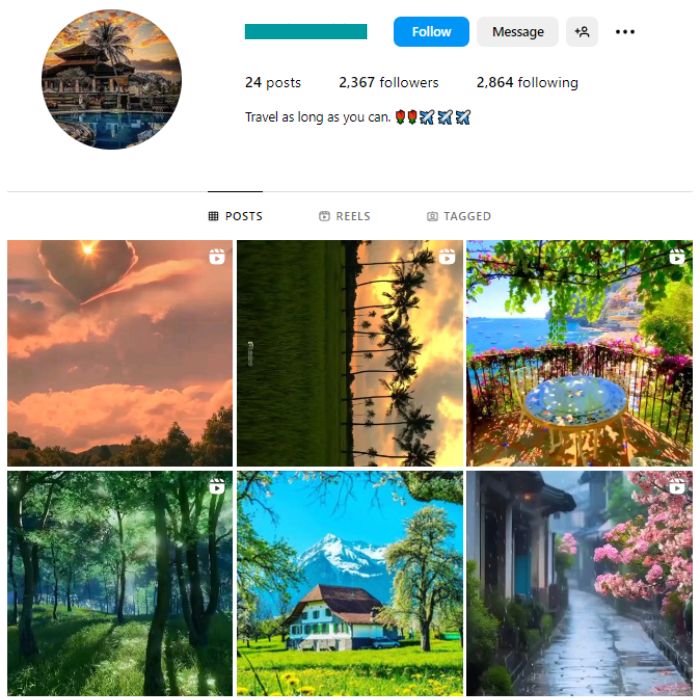Click the profile picture of the resort
Viewport: 700px width, 700px height.
coord(112,79)
